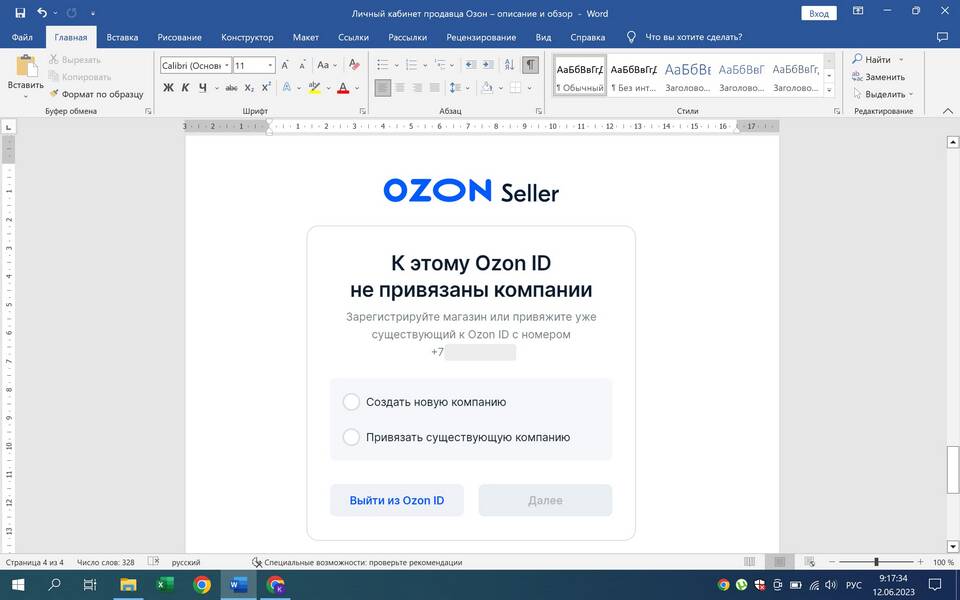Apply strikethrough text formatting

[231, 88]
